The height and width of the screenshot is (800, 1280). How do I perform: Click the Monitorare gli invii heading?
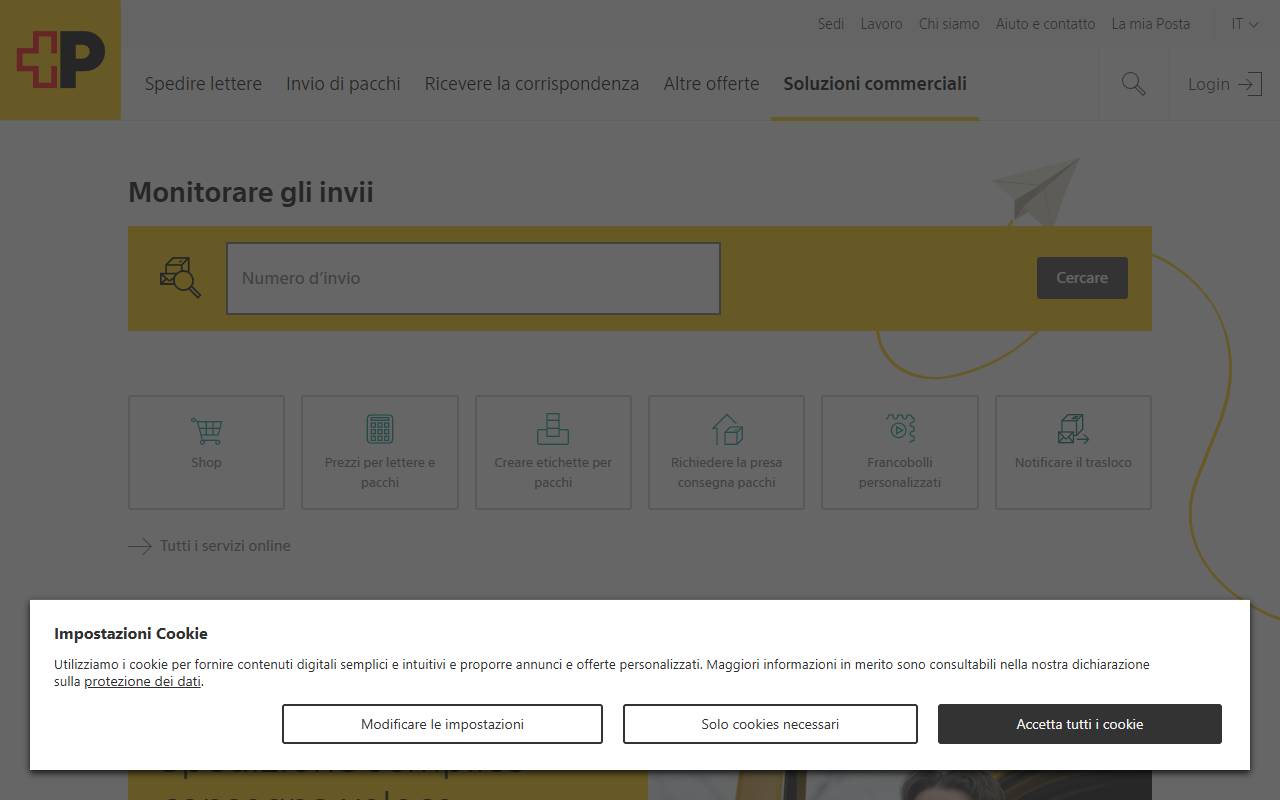click(251, 192)
